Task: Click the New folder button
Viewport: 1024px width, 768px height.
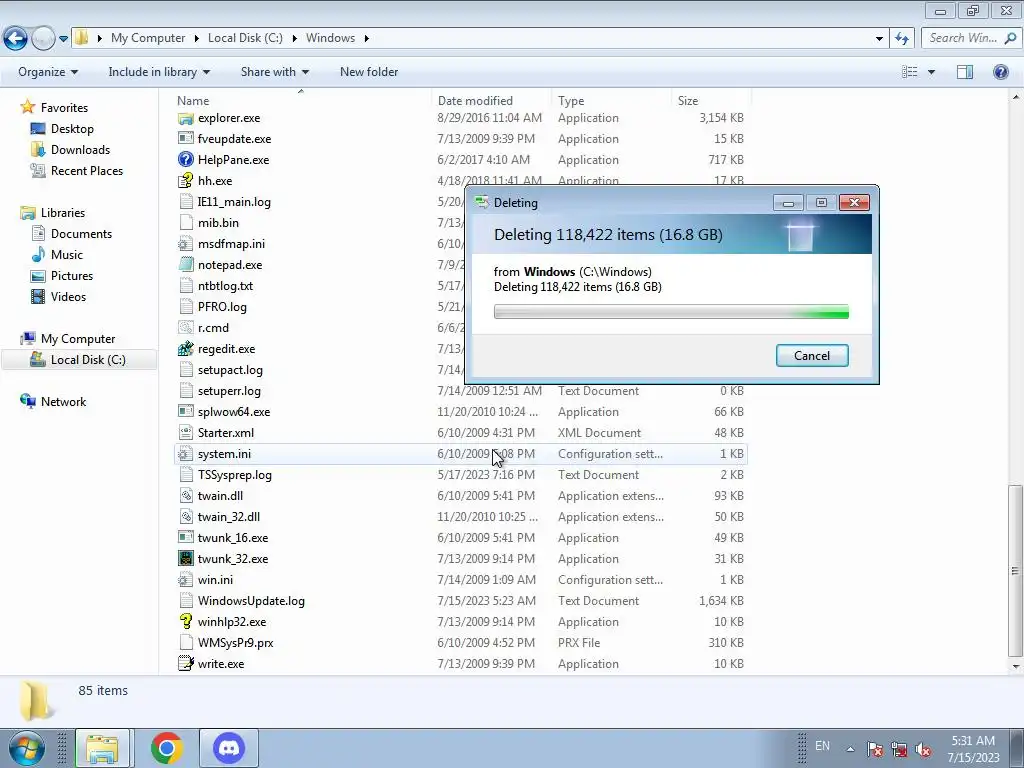Action: pyautogui.click(x=369, y=72)
